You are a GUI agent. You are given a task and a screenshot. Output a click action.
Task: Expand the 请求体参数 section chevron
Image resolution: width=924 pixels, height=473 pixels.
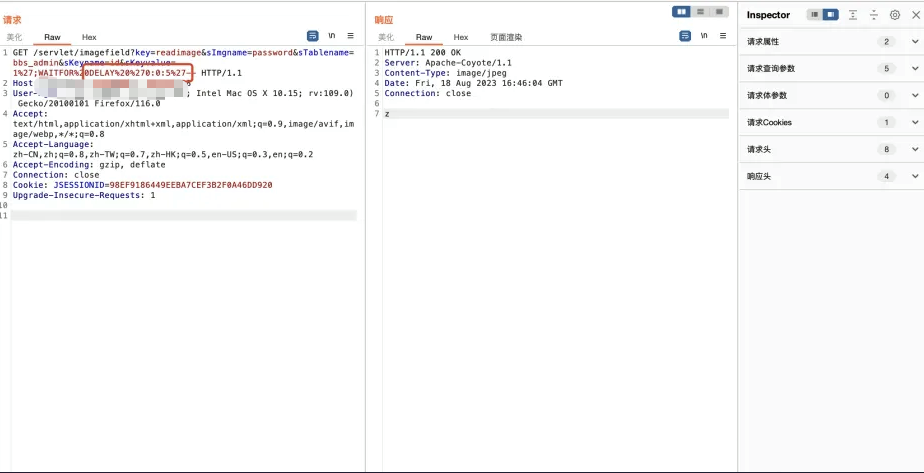915,95
